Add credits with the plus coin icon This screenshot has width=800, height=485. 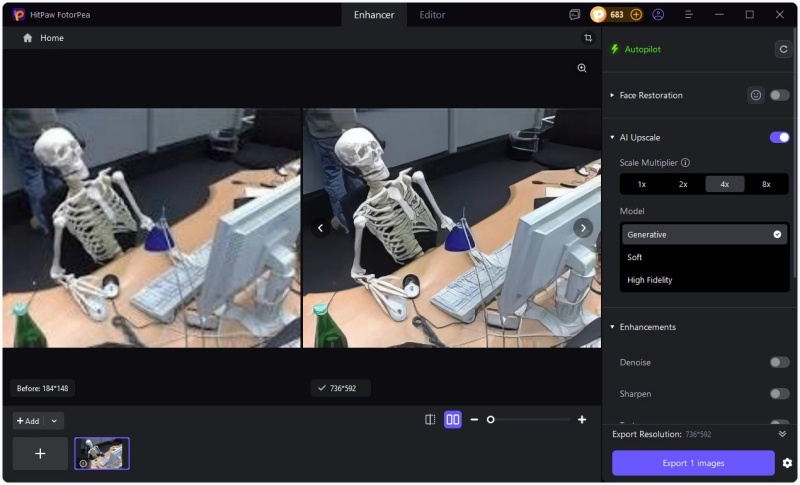pos(636,15)
